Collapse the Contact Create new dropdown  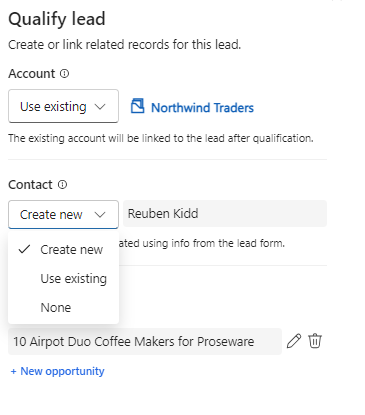click(63, 214)
